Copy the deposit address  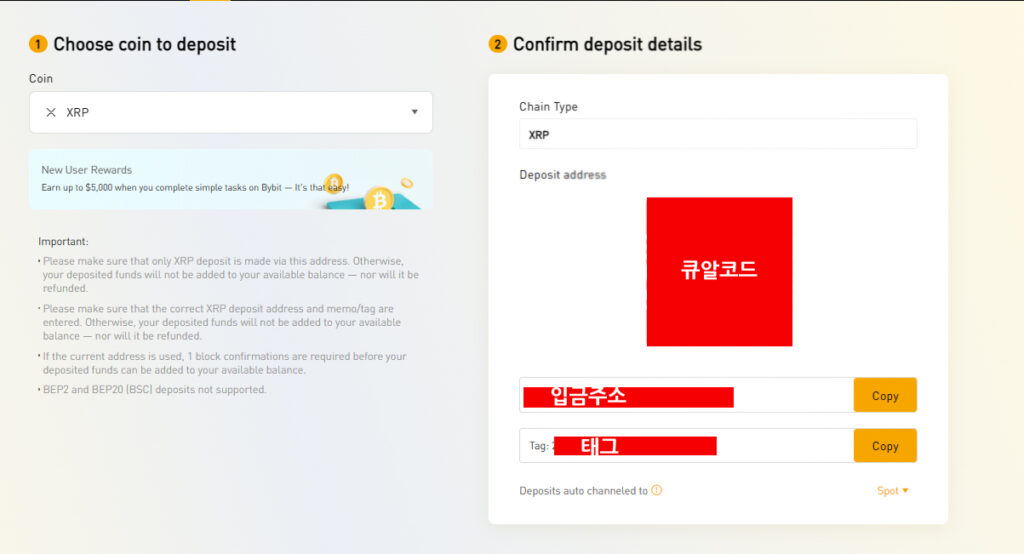tap(885, 395)
